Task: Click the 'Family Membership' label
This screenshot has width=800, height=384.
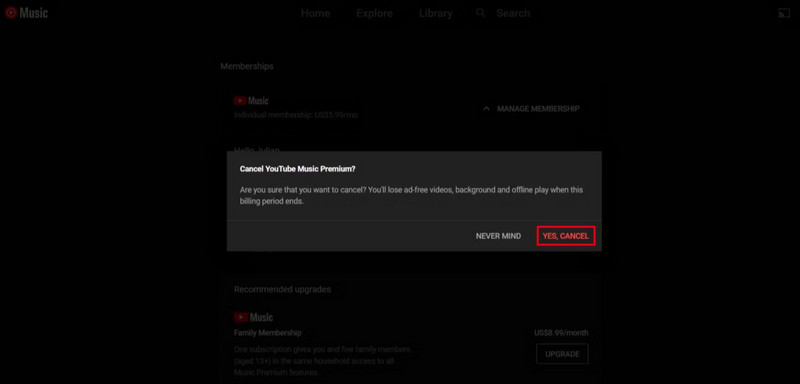Action: tap(267, 332)
